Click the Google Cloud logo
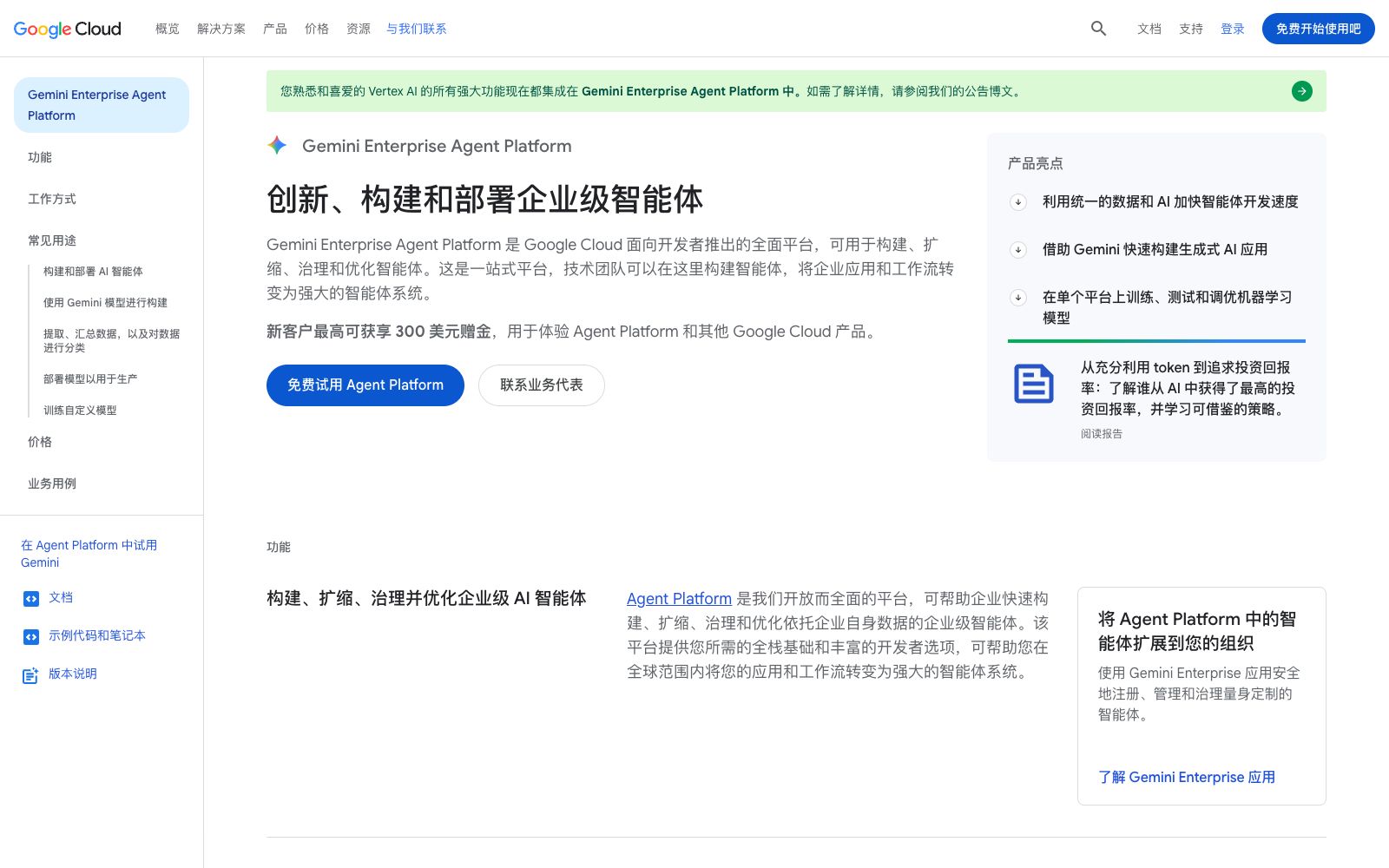The image size is (1389, 868). pyautogui.click(x=68, y=29)
